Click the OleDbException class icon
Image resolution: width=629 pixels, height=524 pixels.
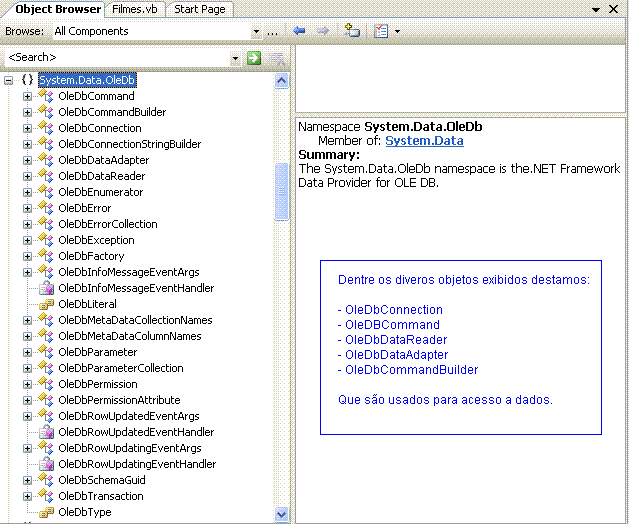(x=46, y=240)
